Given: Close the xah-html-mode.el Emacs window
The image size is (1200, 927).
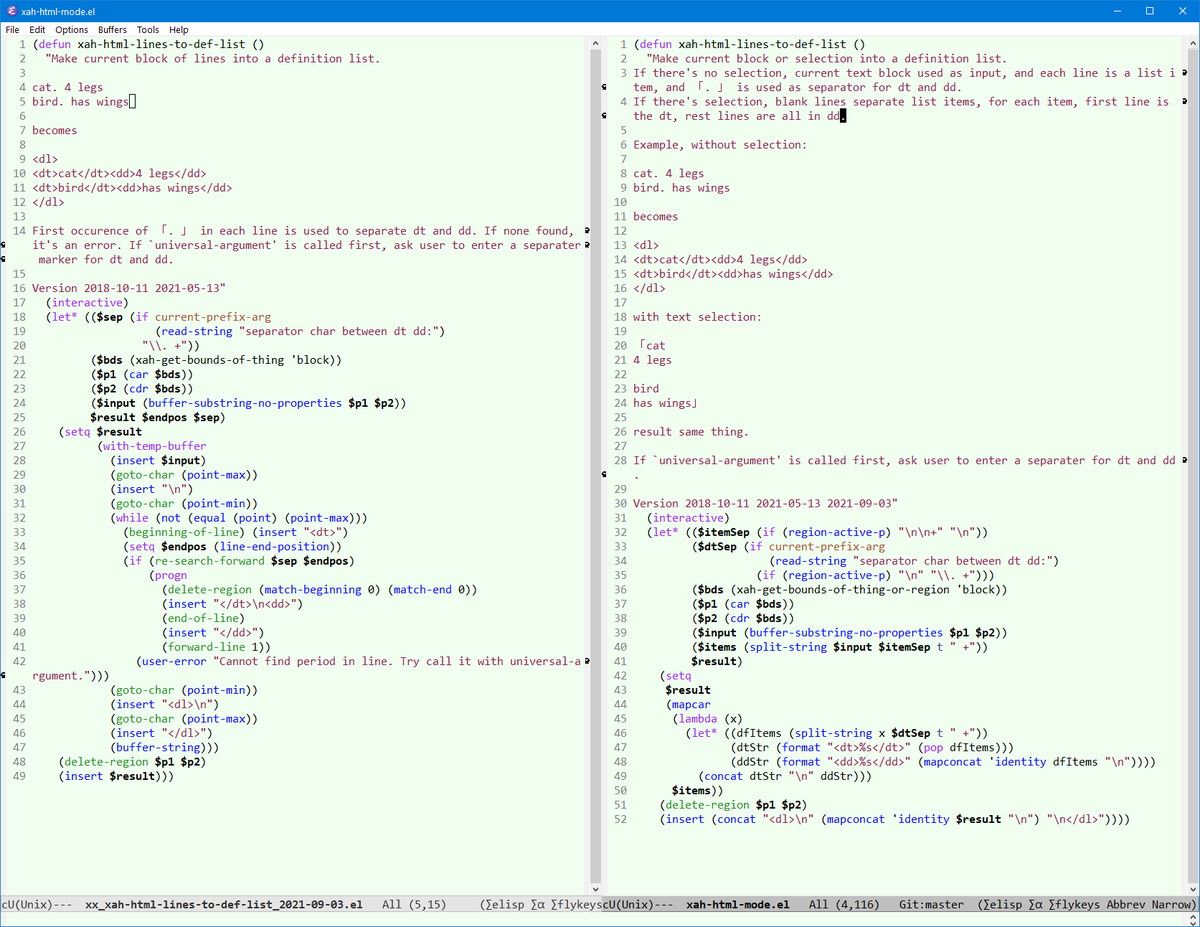Looking at the screenshot, I should tap(1184, 10).
